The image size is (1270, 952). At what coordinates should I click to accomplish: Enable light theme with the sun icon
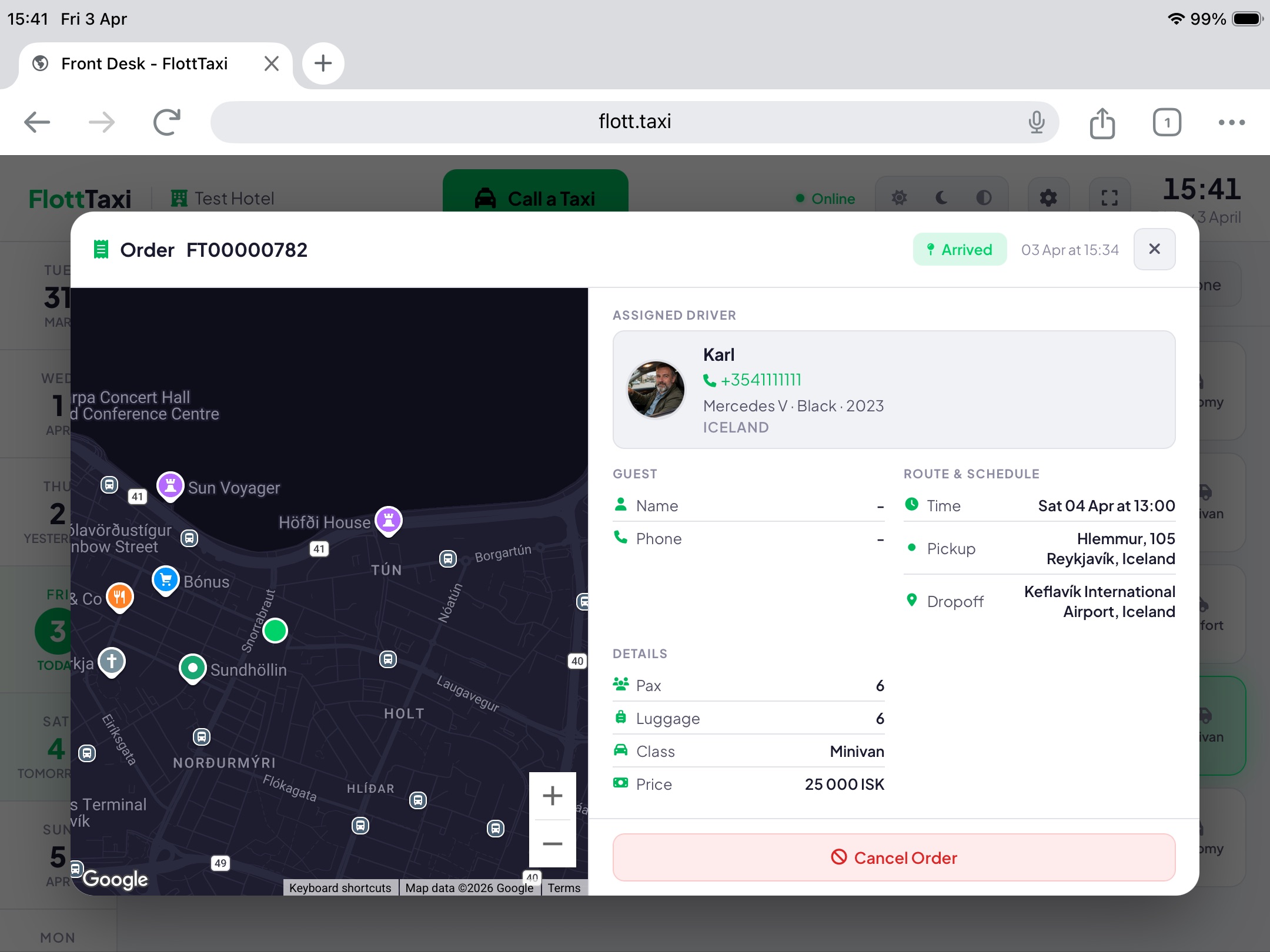click(x=898, y=197)
